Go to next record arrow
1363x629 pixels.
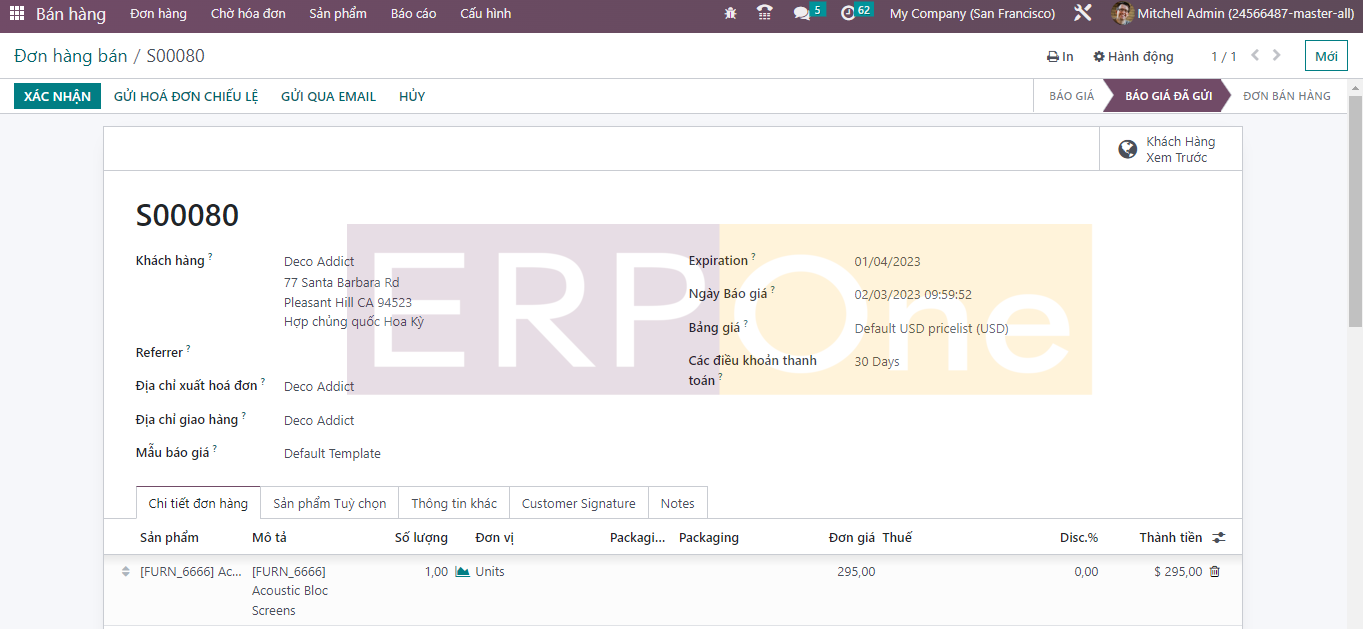click(1277, 56)
